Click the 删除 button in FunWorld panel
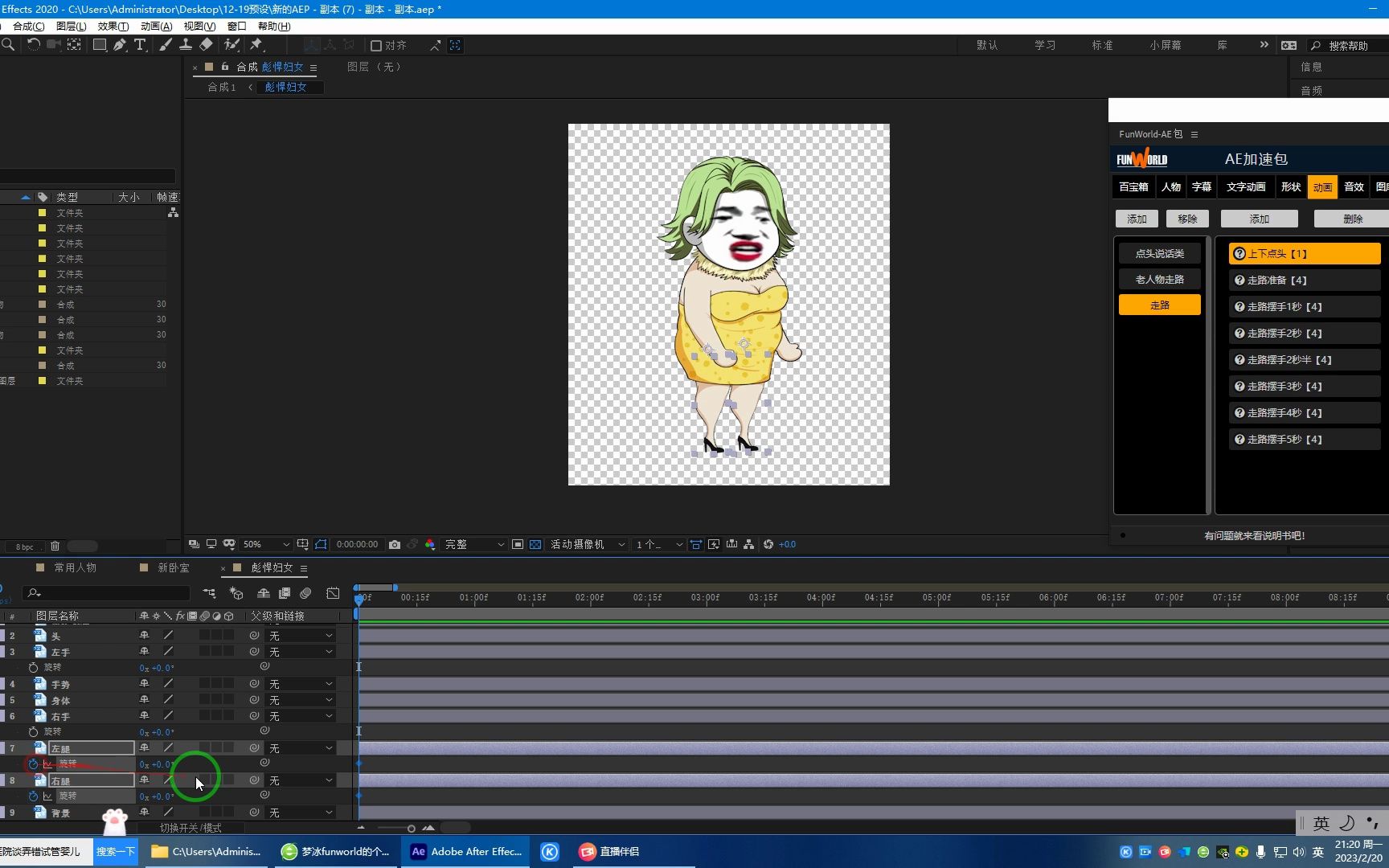 click(1352, 219)
